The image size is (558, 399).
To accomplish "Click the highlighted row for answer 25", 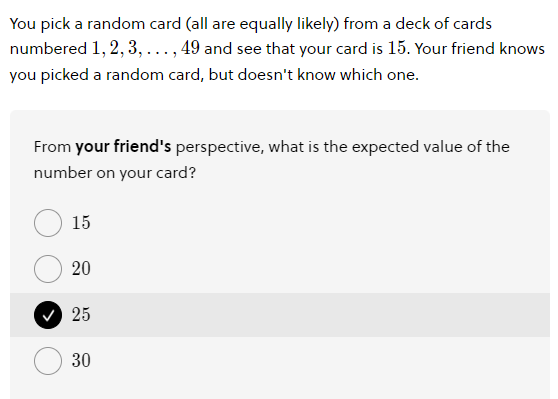I will point(280,315).
